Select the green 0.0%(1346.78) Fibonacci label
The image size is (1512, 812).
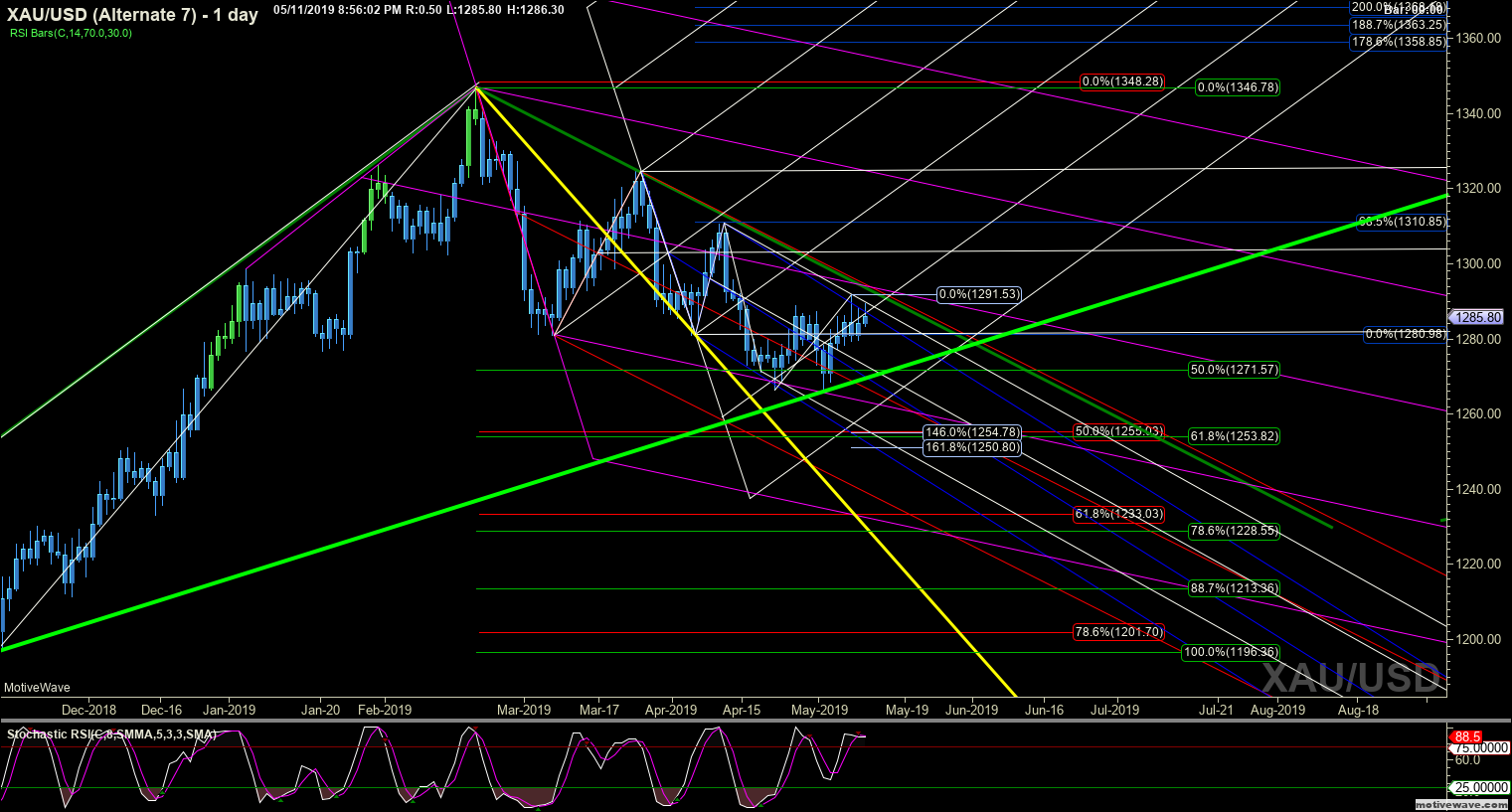(x=1238, y=87)
